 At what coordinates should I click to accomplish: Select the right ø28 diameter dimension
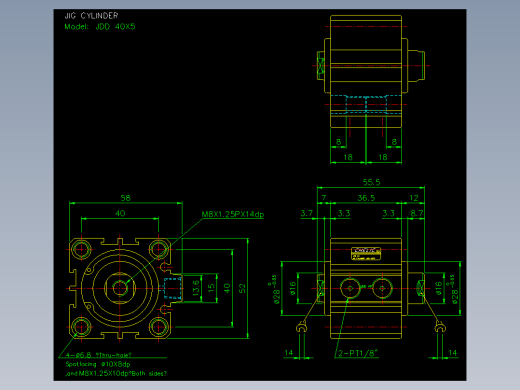[454, 289]
